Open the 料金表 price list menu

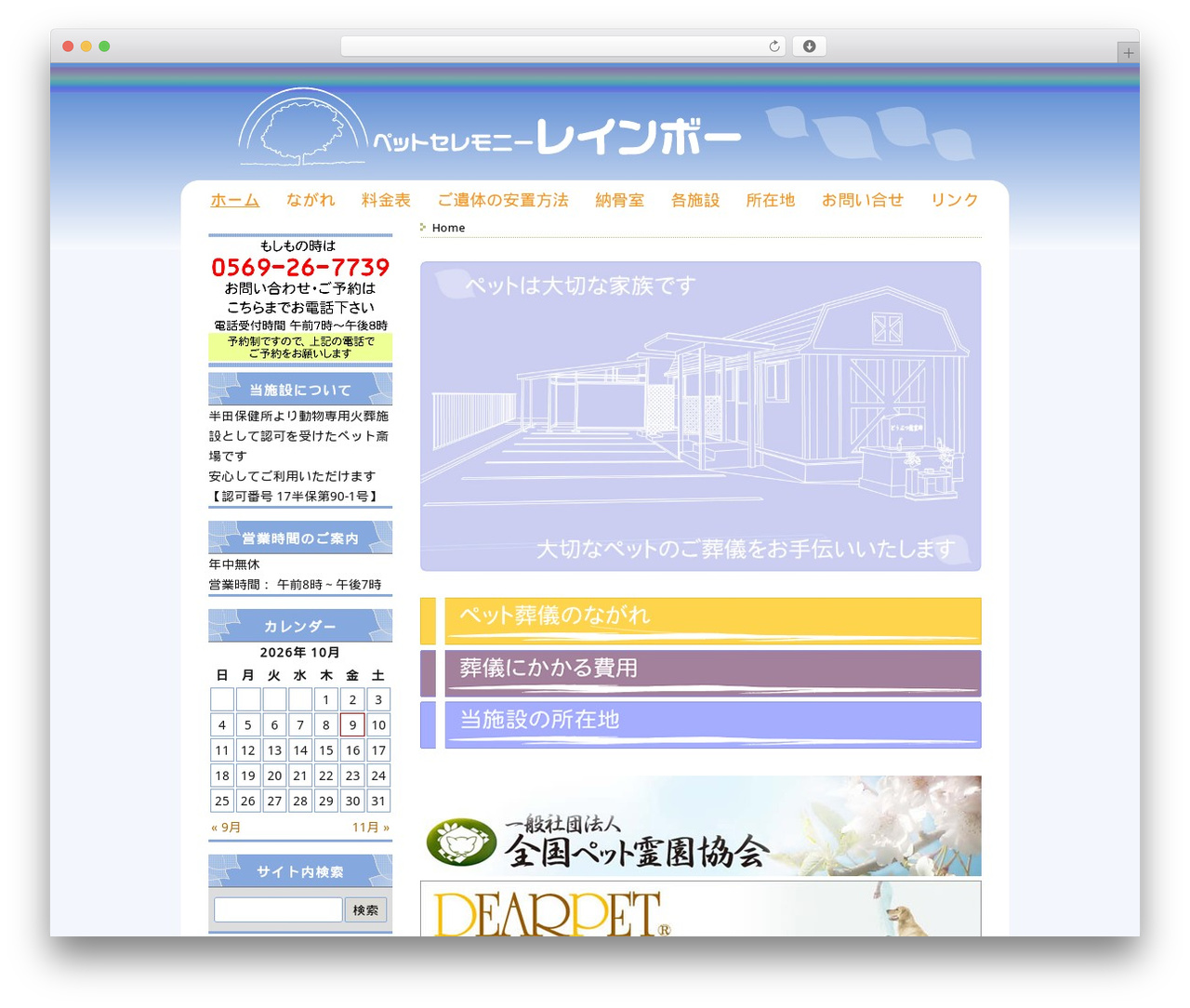coord(386,200)
